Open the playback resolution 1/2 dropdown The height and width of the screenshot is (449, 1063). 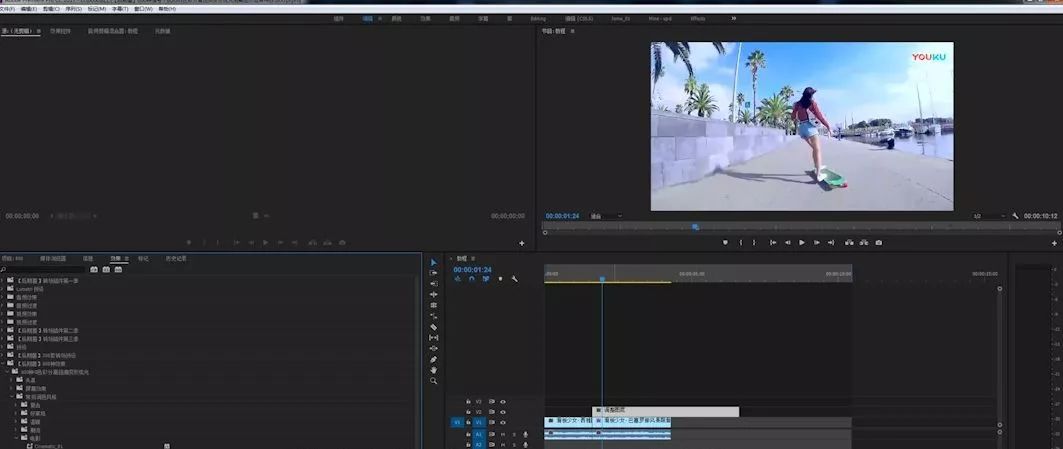pyautogui.click(x=988, y=216)
